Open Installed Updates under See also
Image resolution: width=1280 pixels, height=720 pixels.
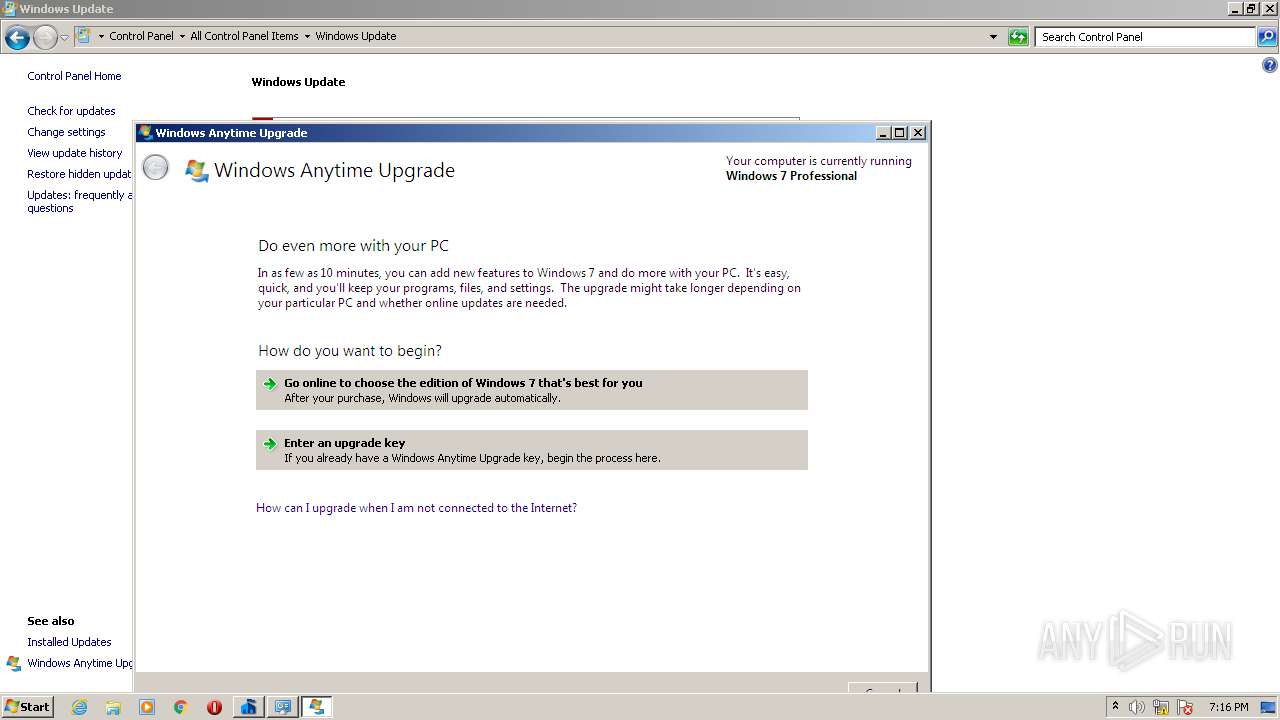pyautogui.click(x=69, y=642)
